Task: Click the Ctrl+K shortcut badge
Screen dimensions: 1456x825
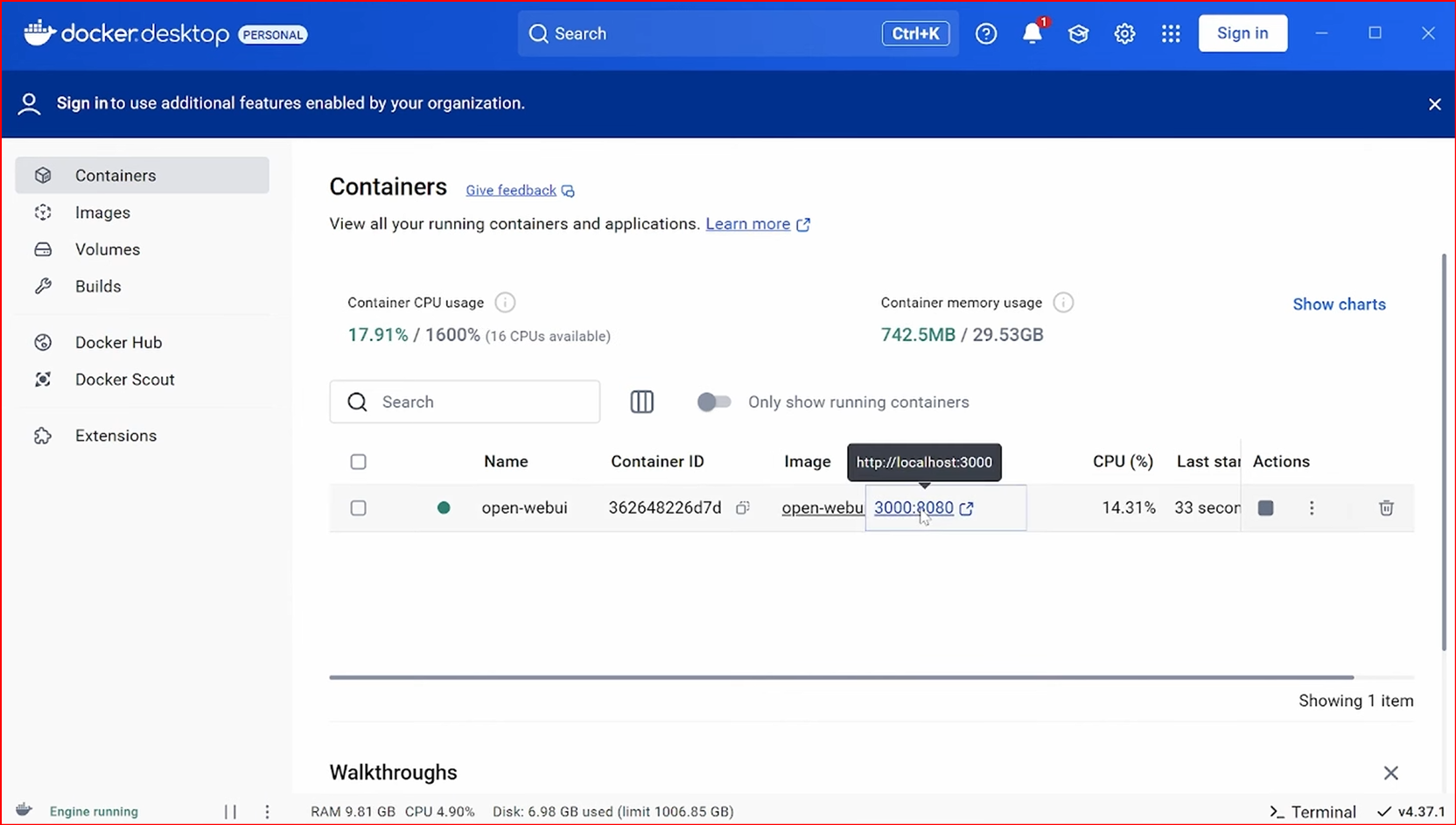Action: (x=915, y=33)
